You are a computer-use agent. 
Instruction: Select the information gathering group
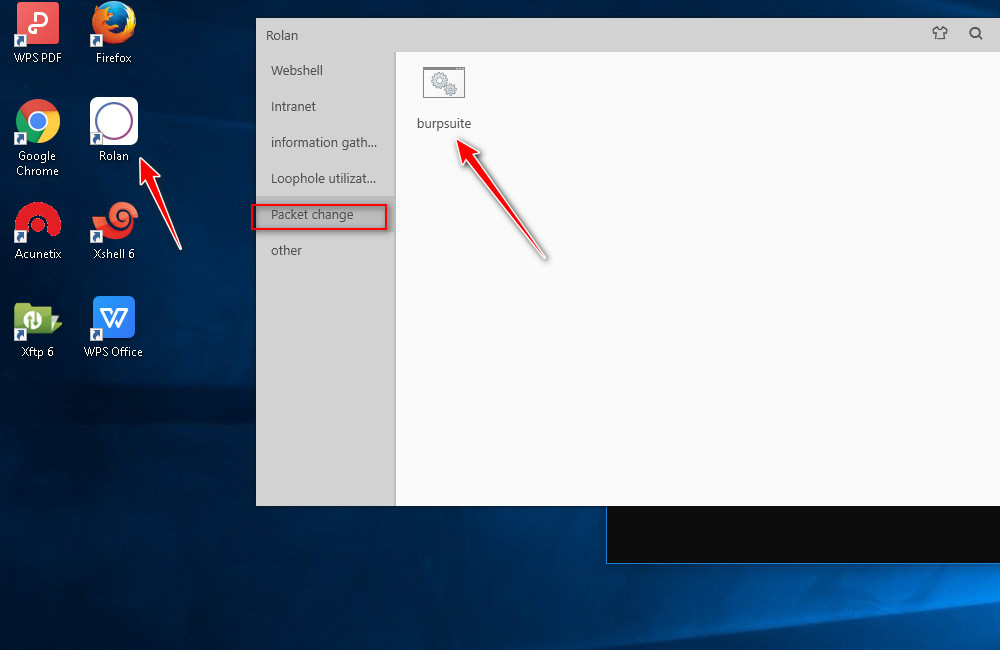324,143
